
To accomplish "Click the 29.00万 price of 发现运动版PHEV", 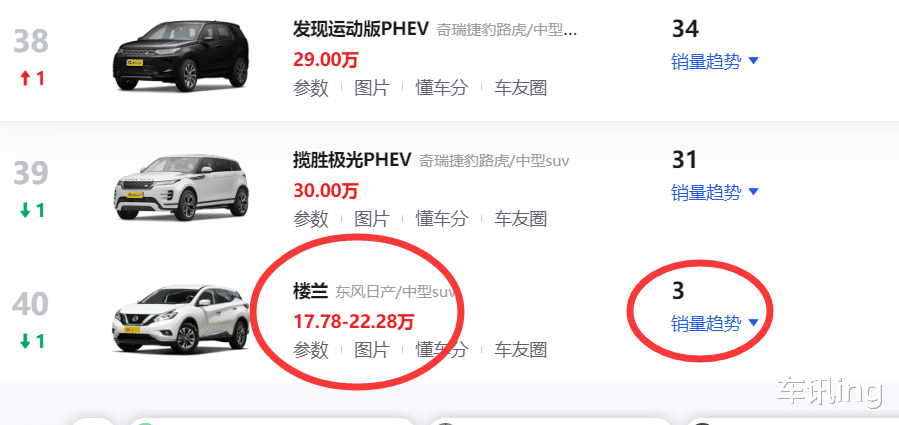I will point(326,59).
